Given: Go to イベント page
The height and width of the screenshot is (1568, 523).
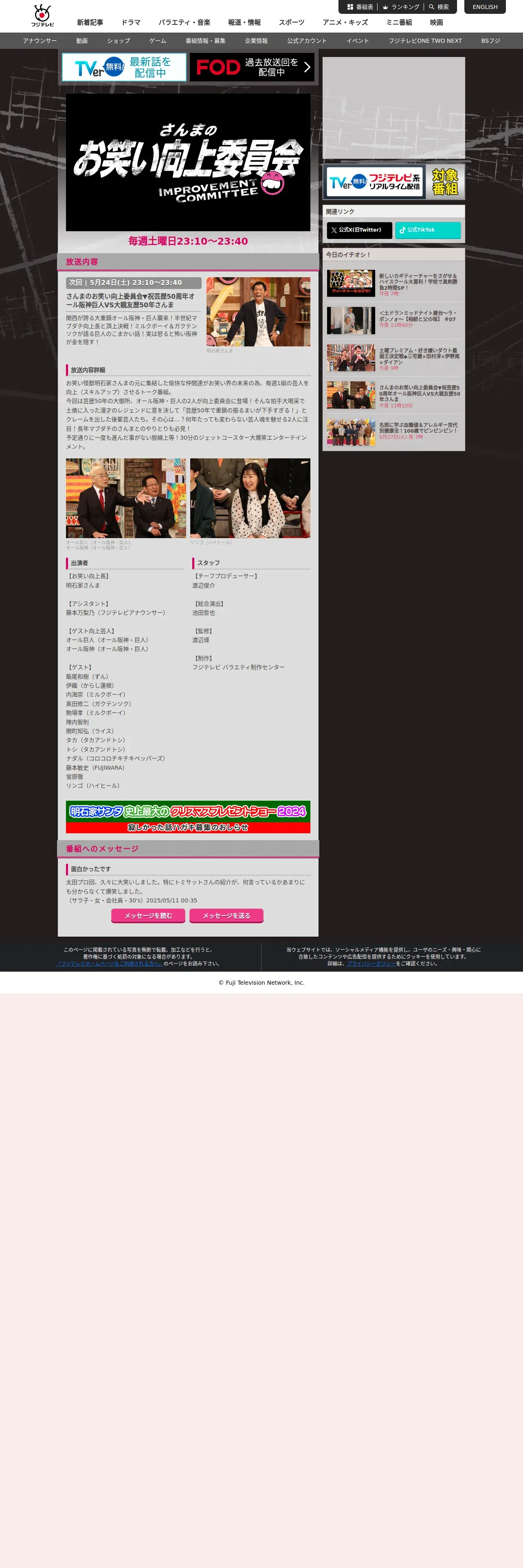Looking at the screenshot, I should 358,41.
